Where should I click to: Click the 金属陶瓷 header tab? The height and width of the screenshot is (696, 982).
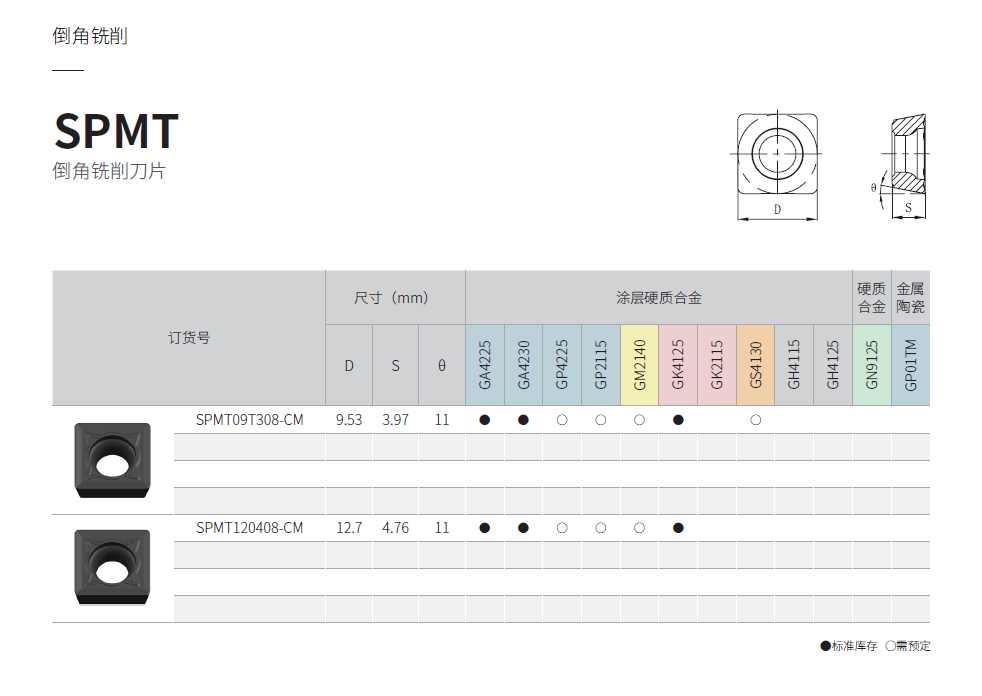[910, 298]
